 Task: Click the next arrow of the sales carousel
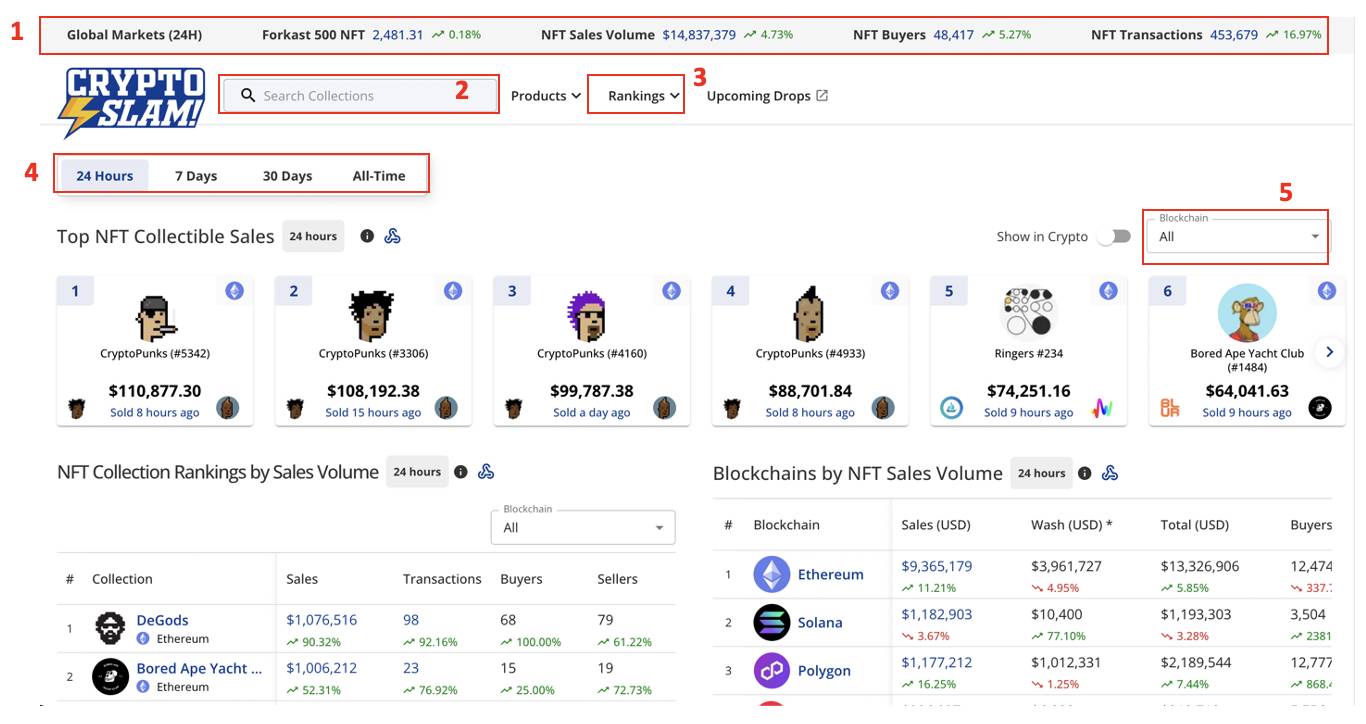(x=1330, y=352)
